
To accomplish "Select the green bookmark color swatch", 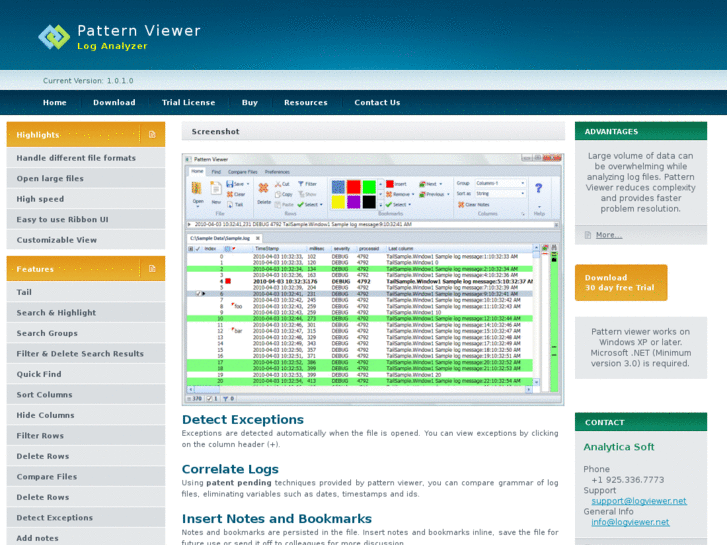I will point(369,187).
